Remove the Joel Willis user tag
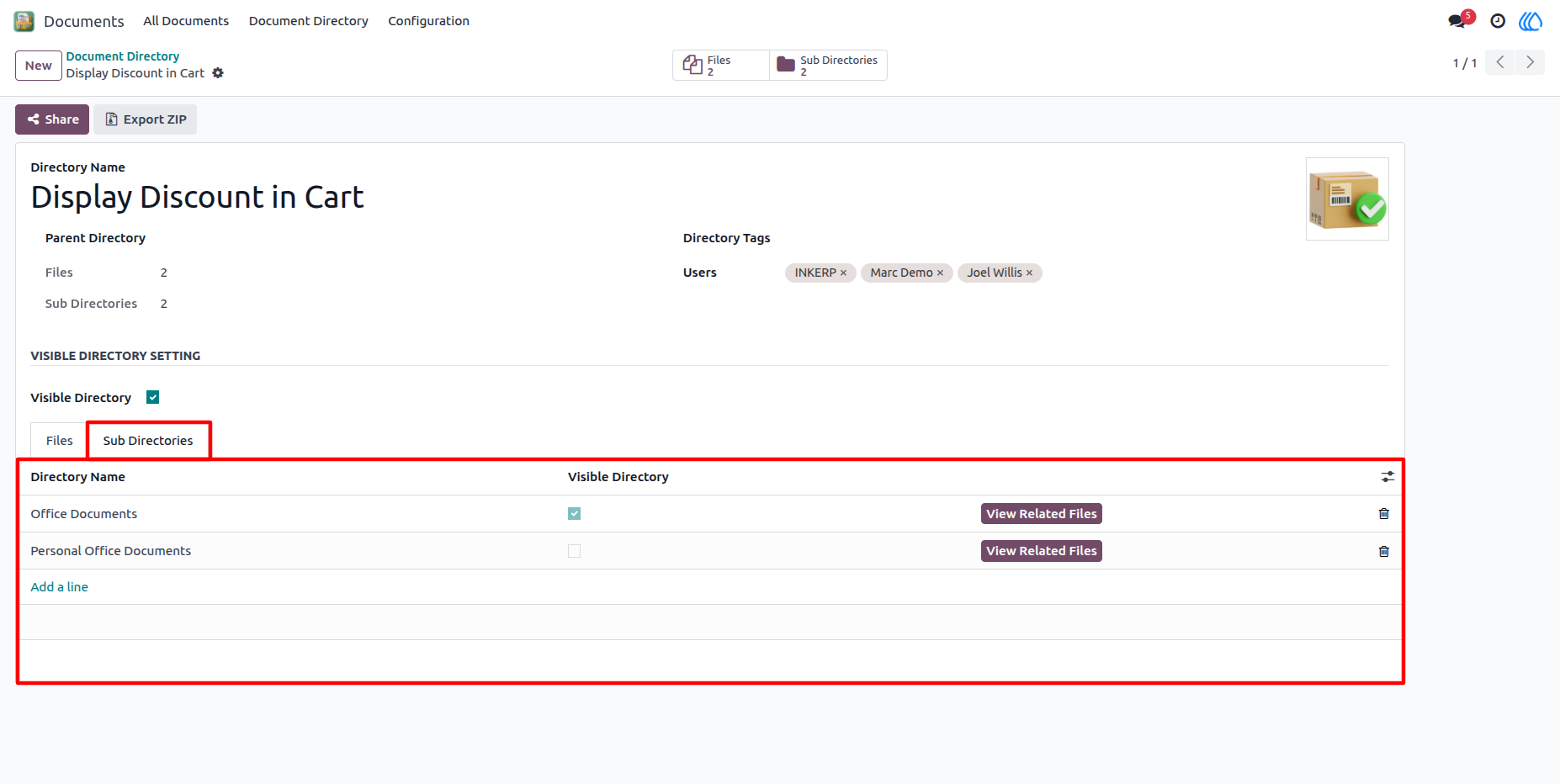The image size is (1560, 784). pos(1029,273)
